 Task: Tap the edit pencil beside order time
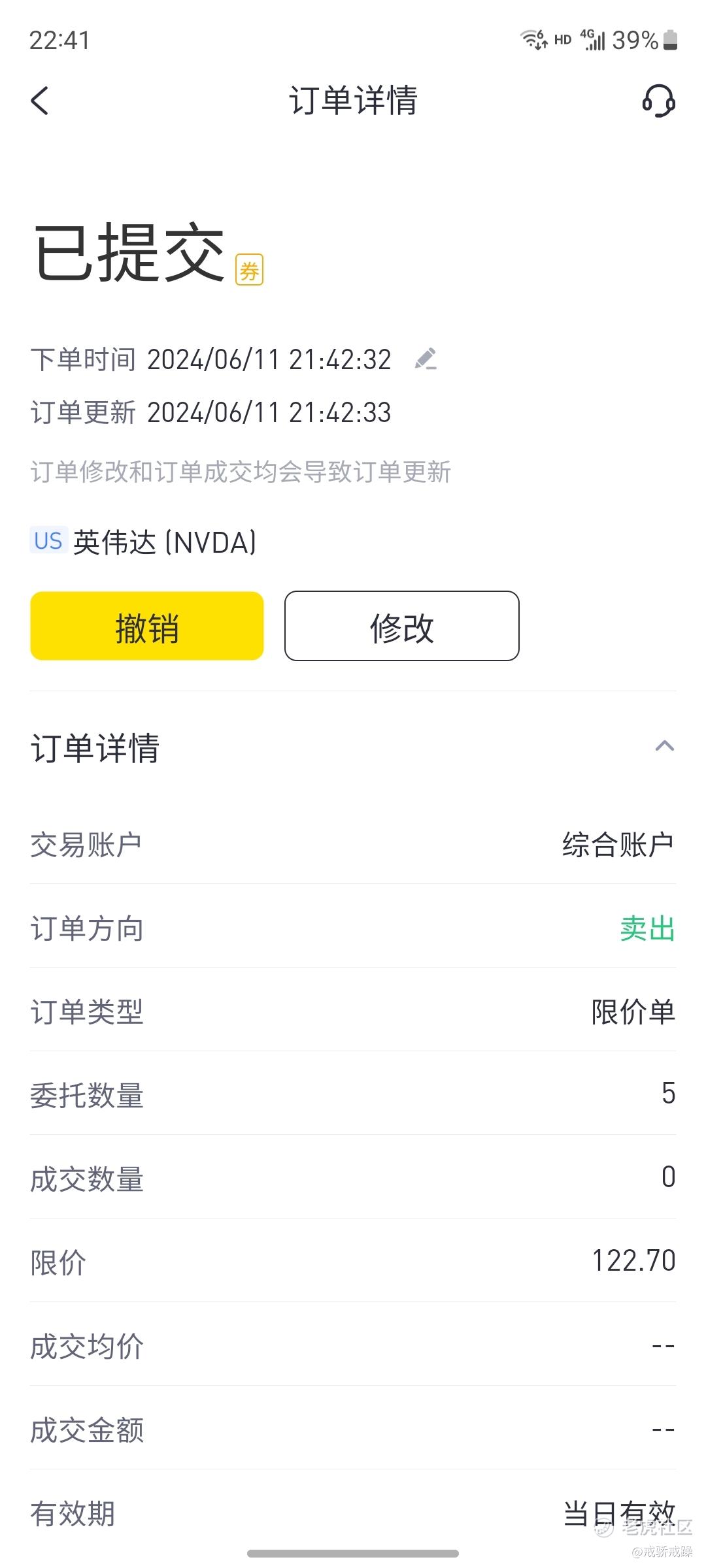[x=426, y=359]
